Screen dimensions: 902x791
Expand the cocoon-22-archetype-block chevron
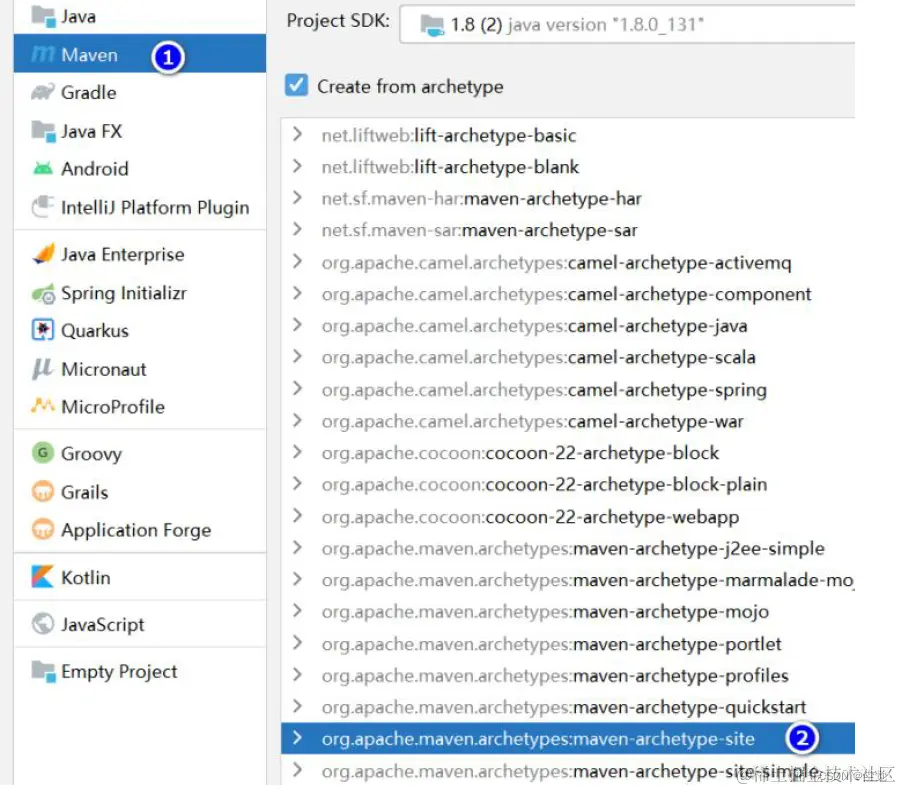pos(297,452)
